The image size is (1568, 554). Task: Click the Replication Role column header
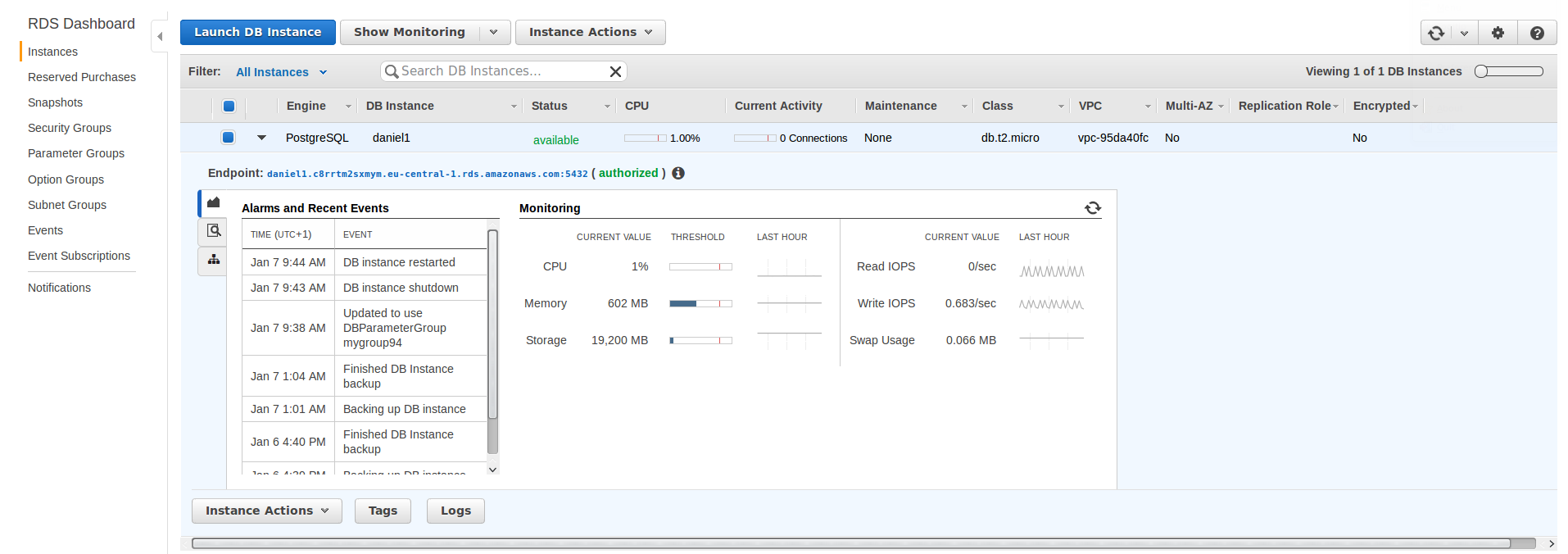pos(1285,106)
